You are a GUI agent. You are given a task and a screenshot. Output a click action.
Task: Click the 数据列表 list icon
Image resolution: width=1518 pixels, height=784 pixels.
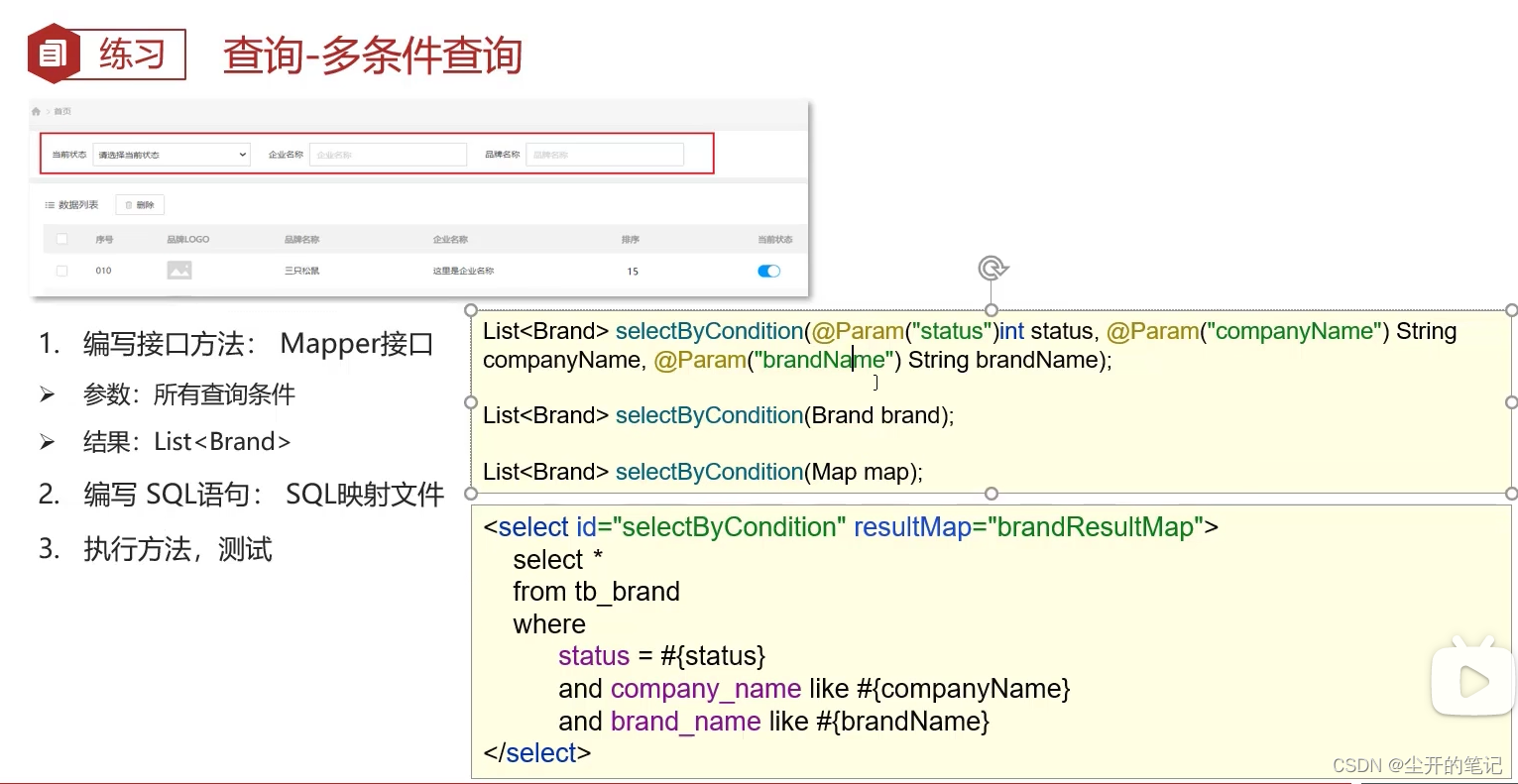50,205
